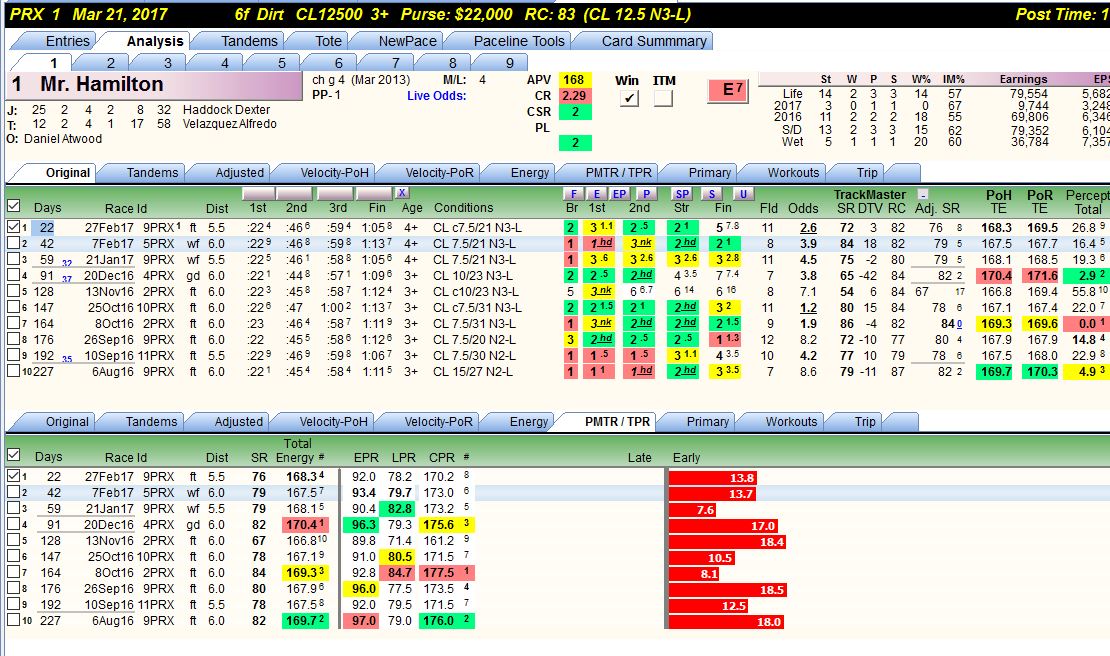Click the 177.5 CPR cell for 8Oct16
Viewport: 1110px width, 656px height.
pos(447,572)
